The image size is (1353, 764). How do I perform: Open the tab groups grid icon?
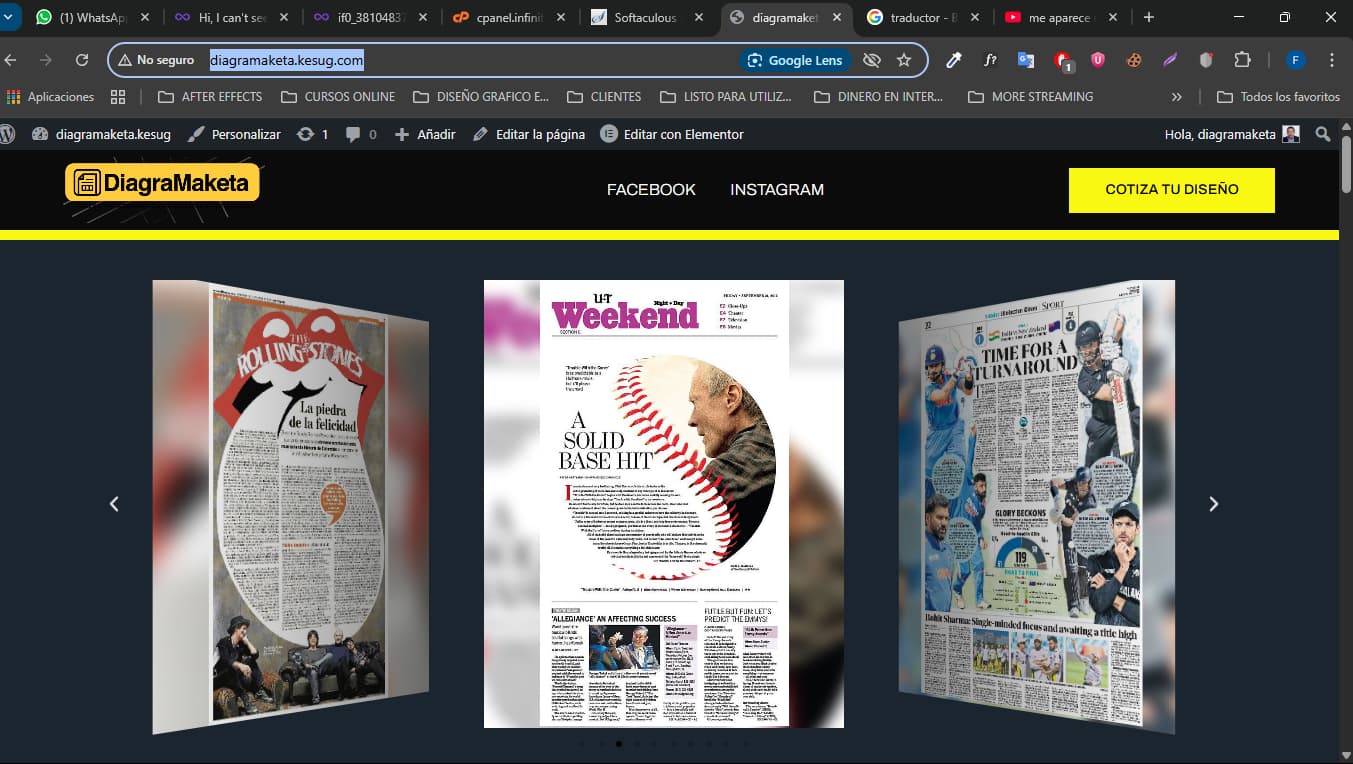coord(118,97)
